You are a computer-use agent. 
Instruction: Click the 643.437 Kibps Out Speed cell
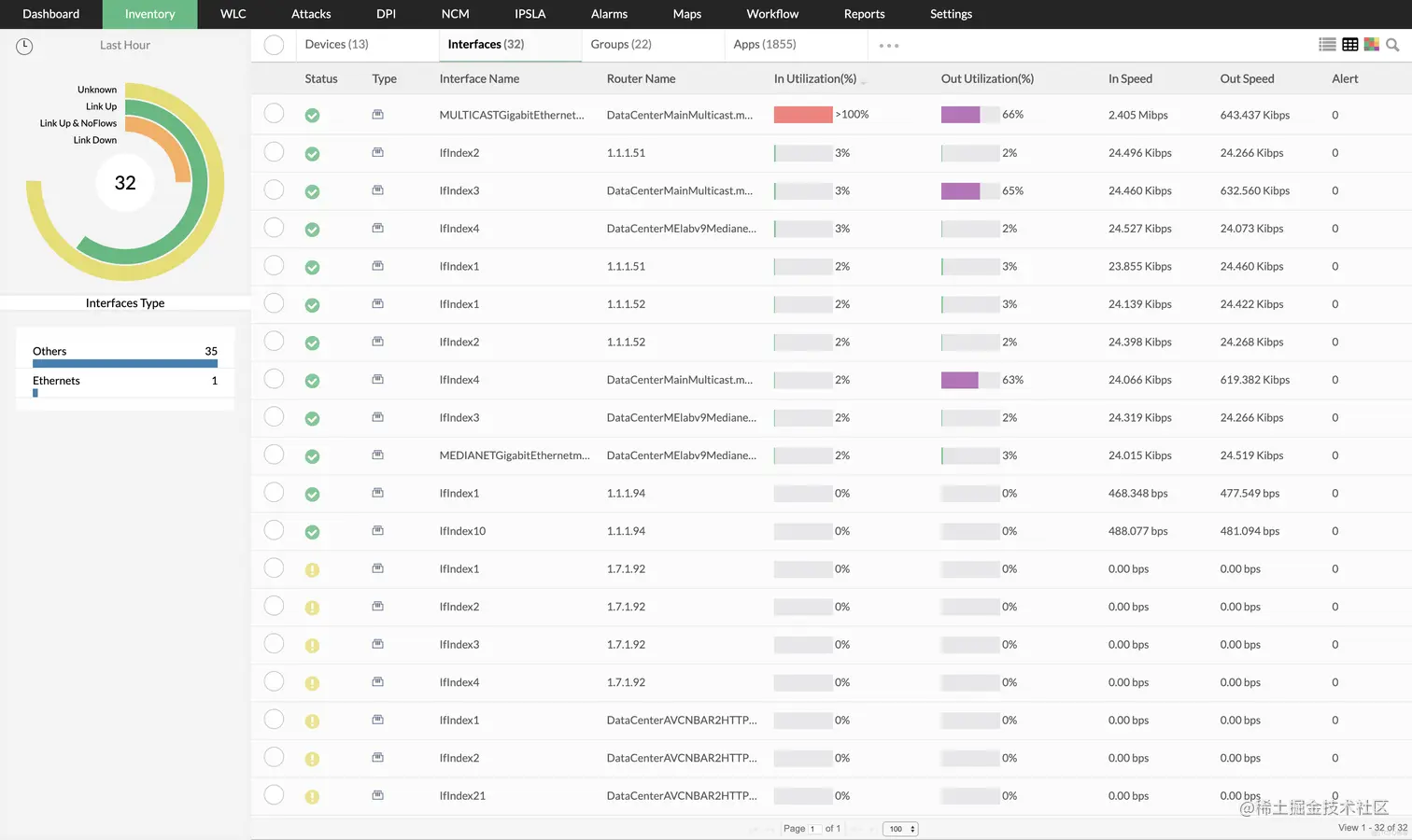1255,116
